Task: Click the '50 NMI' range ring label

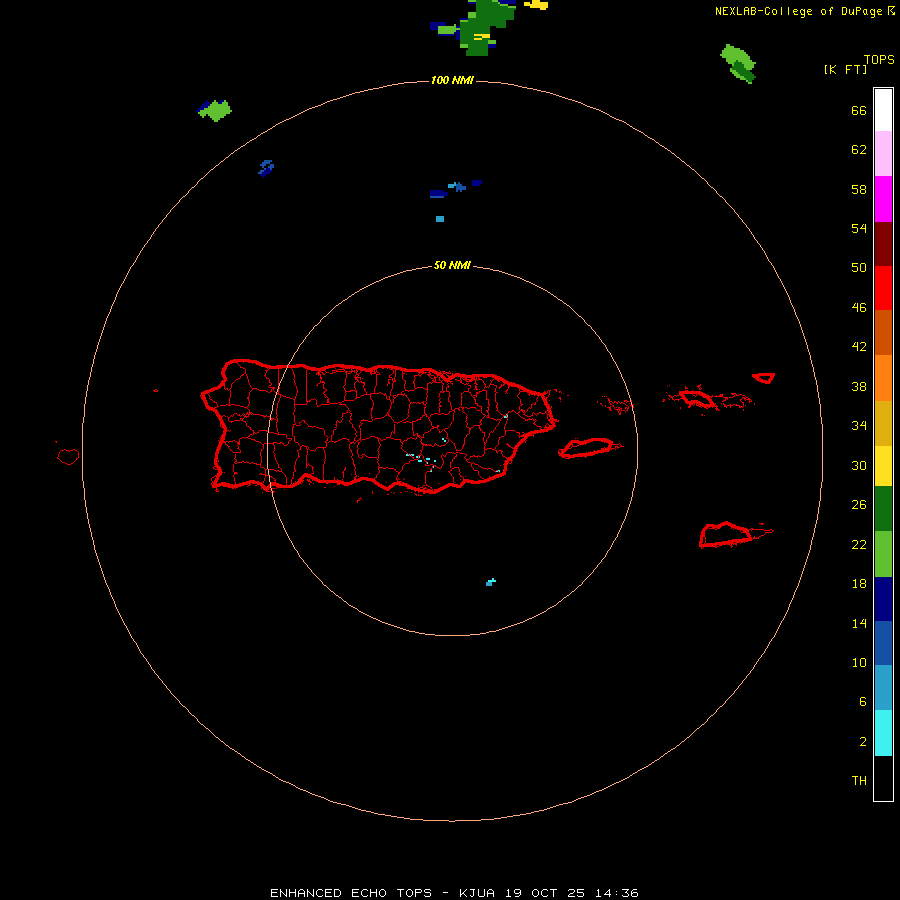Action: (x=452, y=265)
